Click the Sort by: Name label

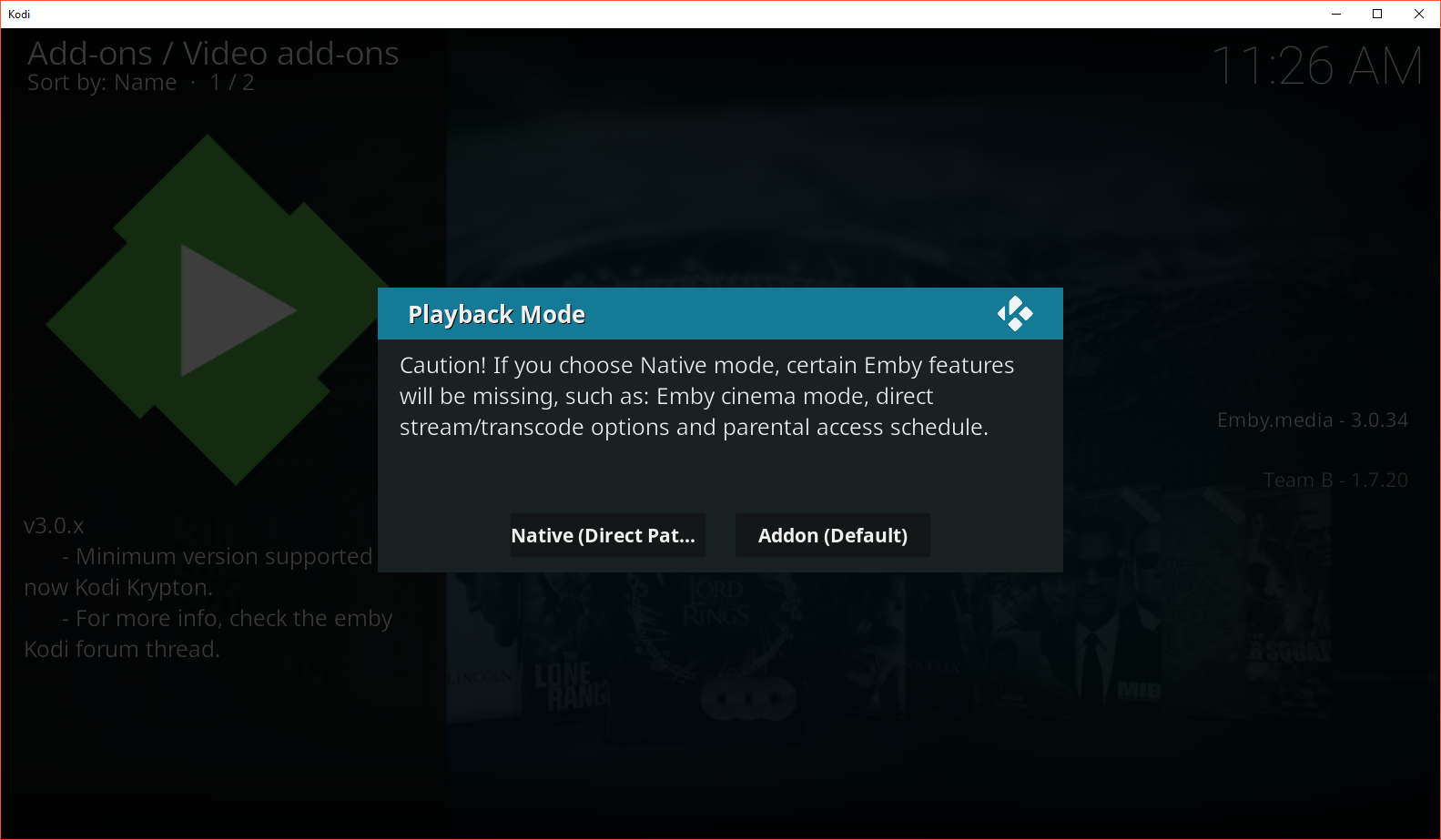pos(102,83)
